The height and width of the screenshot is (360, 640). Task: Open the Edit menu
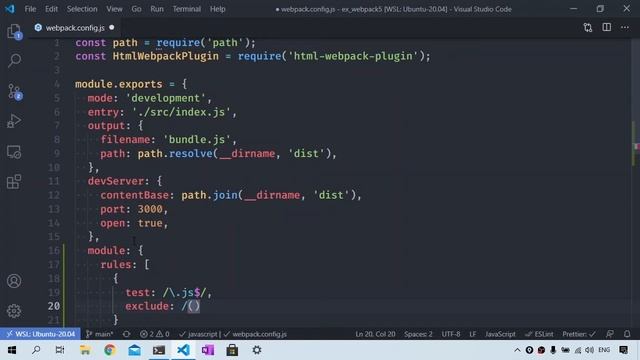[x=51, y=9]
